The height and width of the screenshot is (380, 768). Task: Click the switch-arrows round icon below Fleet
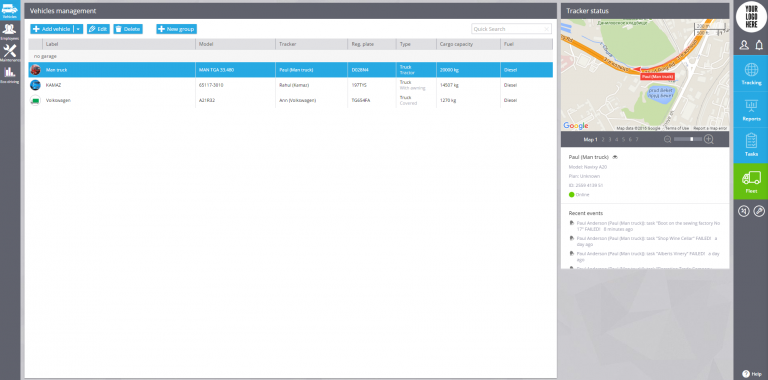coord(744,211)
